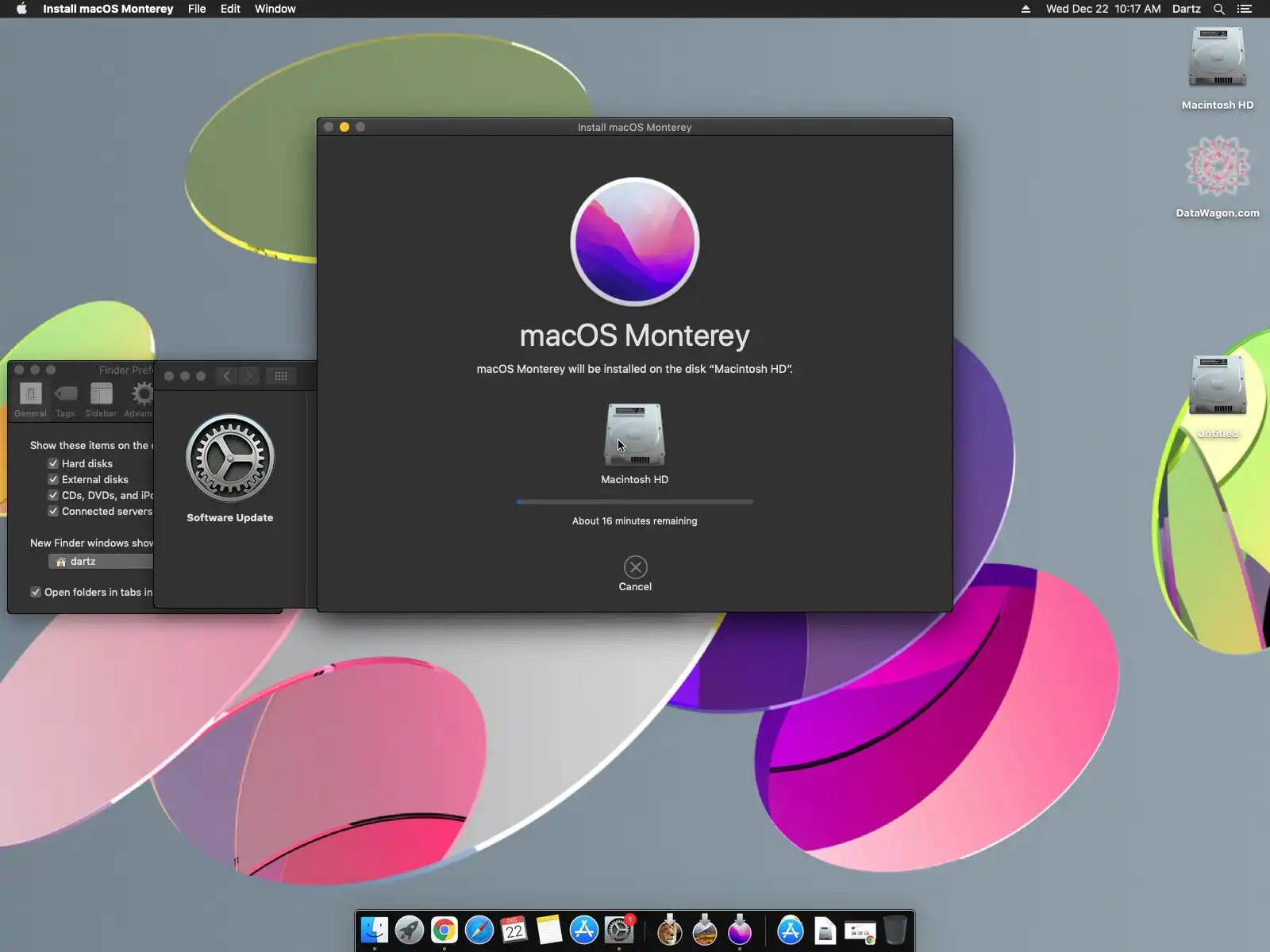Minimize the Install macOS Monterey window
This screenshot has width=1270, height=952.
[344, 127]
